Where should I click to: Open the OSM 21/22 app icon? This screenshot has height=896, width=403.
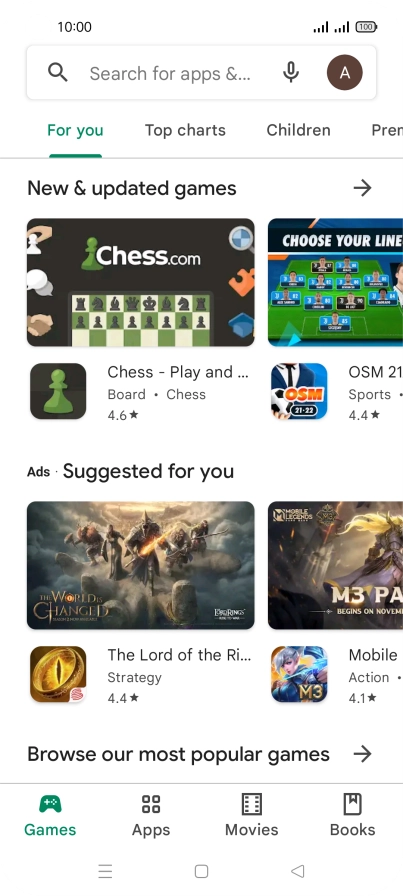click(299, 391)
